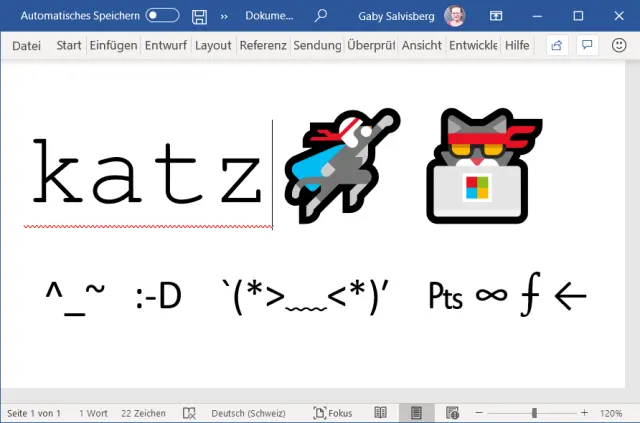Switch to the Ansicht tab

(x=422, y=45)
